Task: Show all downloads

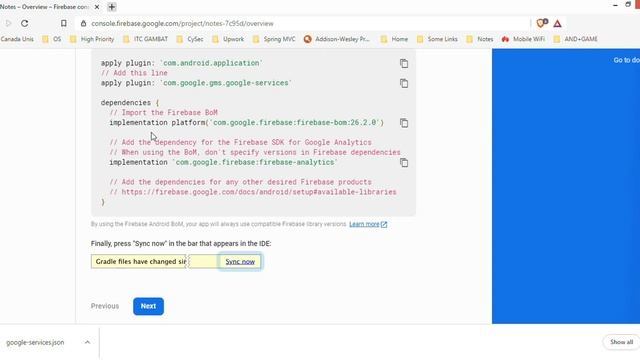Action: [621, 342]
